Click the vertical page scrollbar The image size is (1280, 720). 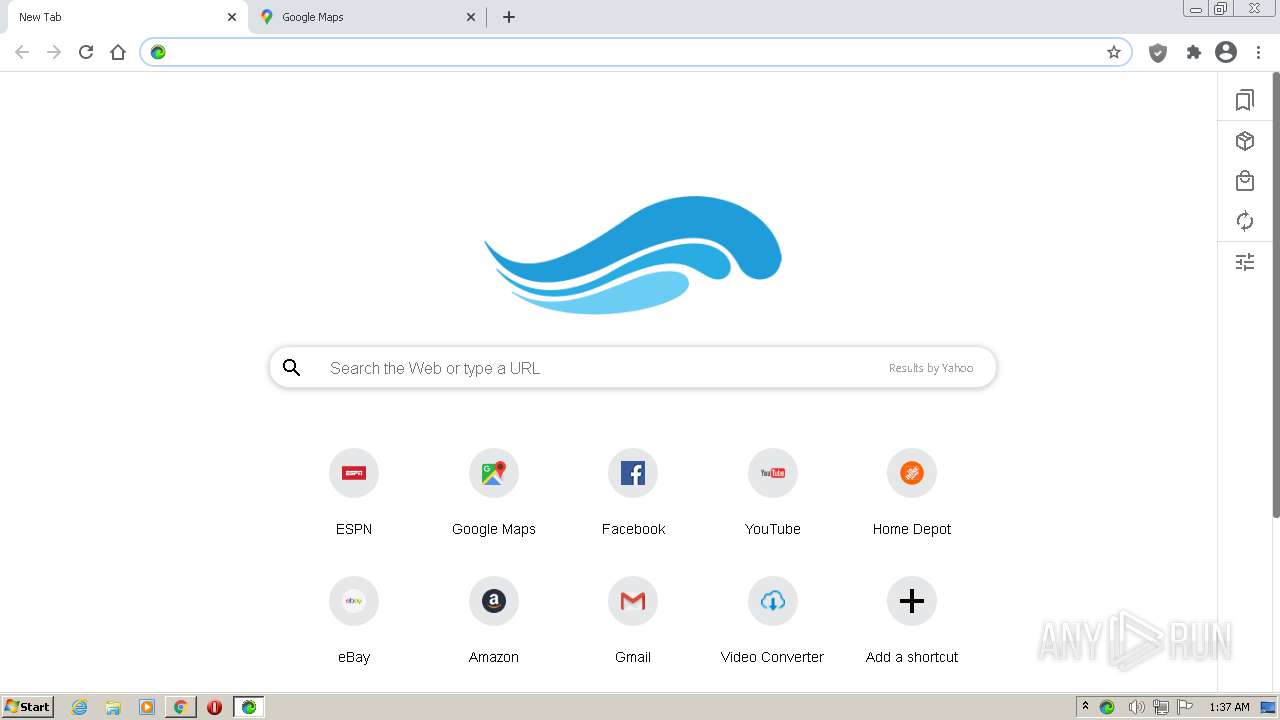[x=1275, y=295]
